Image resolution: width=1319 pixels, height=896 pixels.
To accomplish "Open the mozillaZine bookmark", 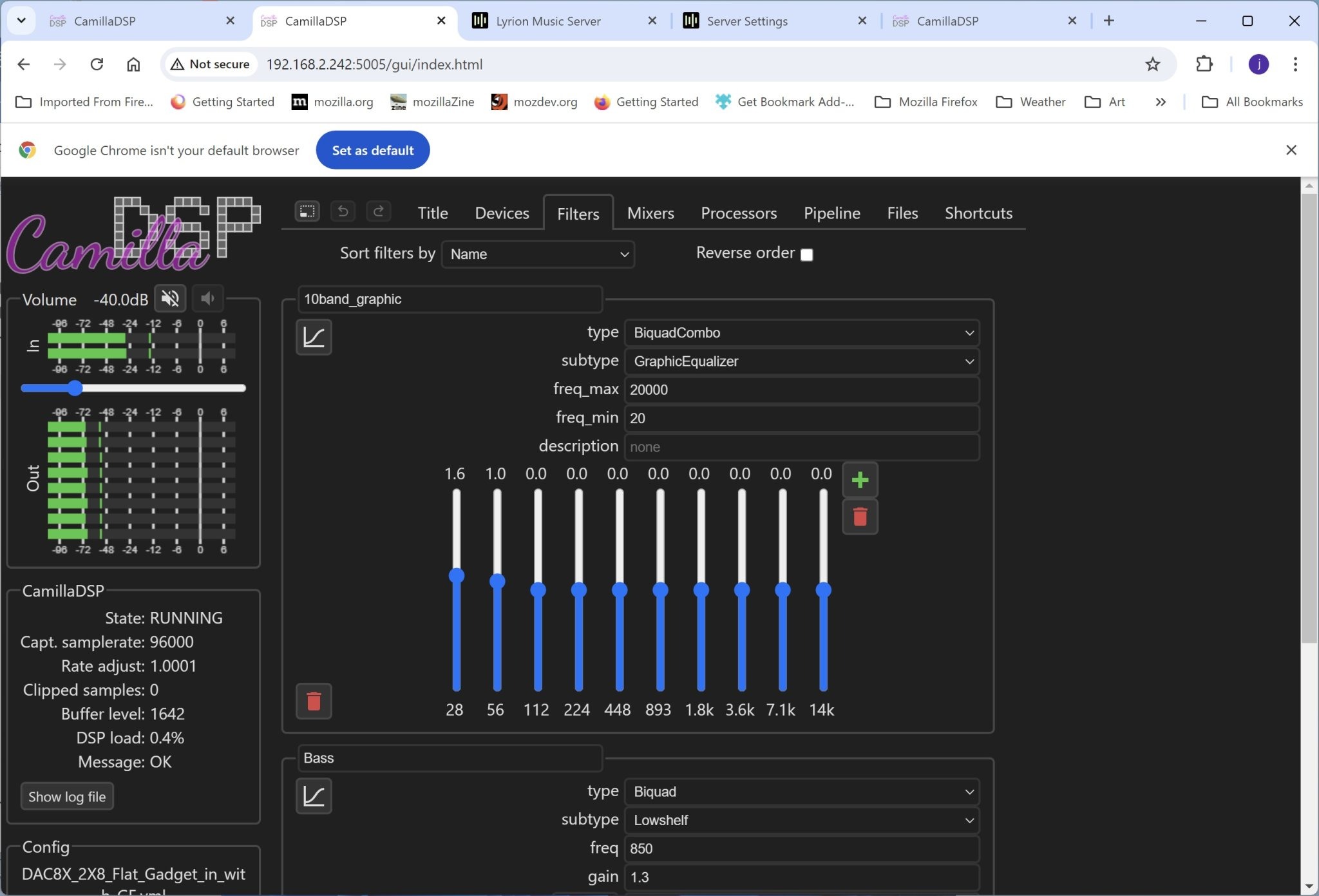I will 432,102.
